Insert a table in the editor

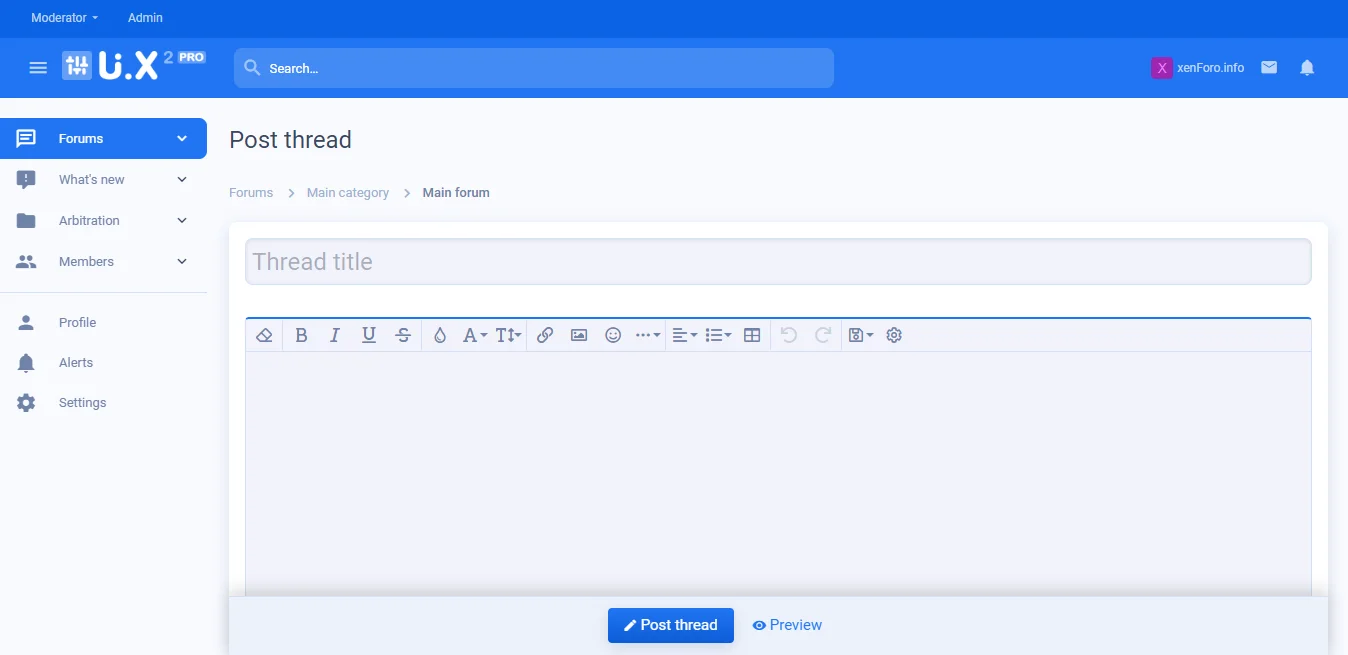coord(752,336)
